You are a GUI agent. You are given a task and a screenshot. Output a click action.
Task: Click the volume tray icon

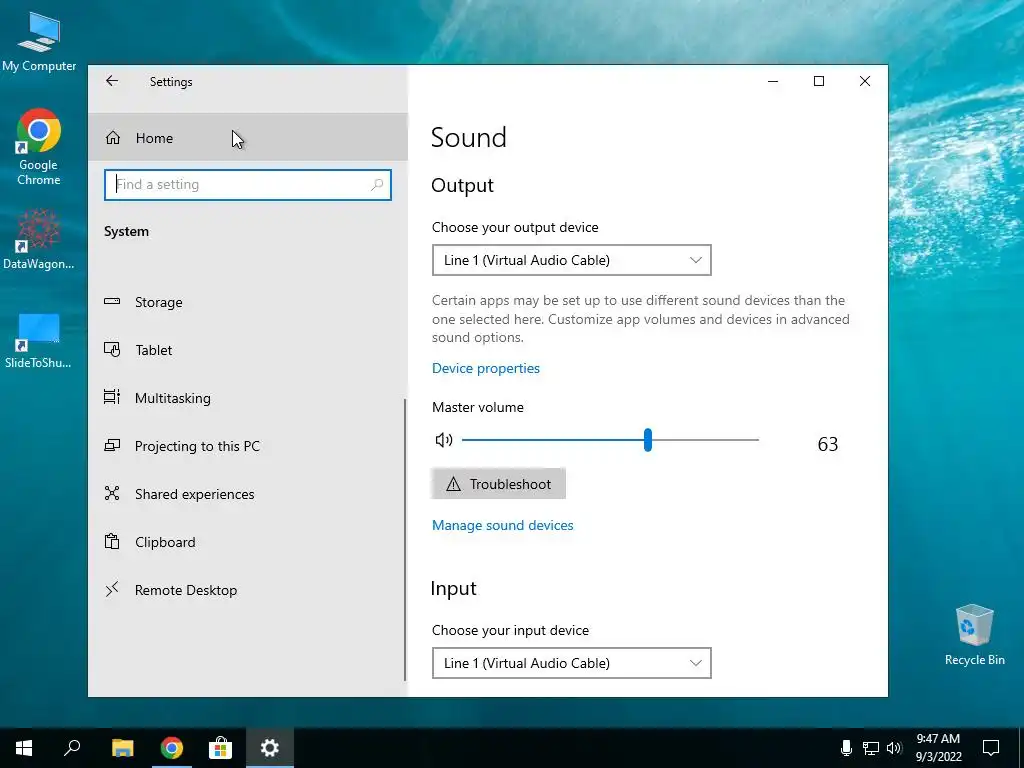pyautogui.click(x=894, y=748)
